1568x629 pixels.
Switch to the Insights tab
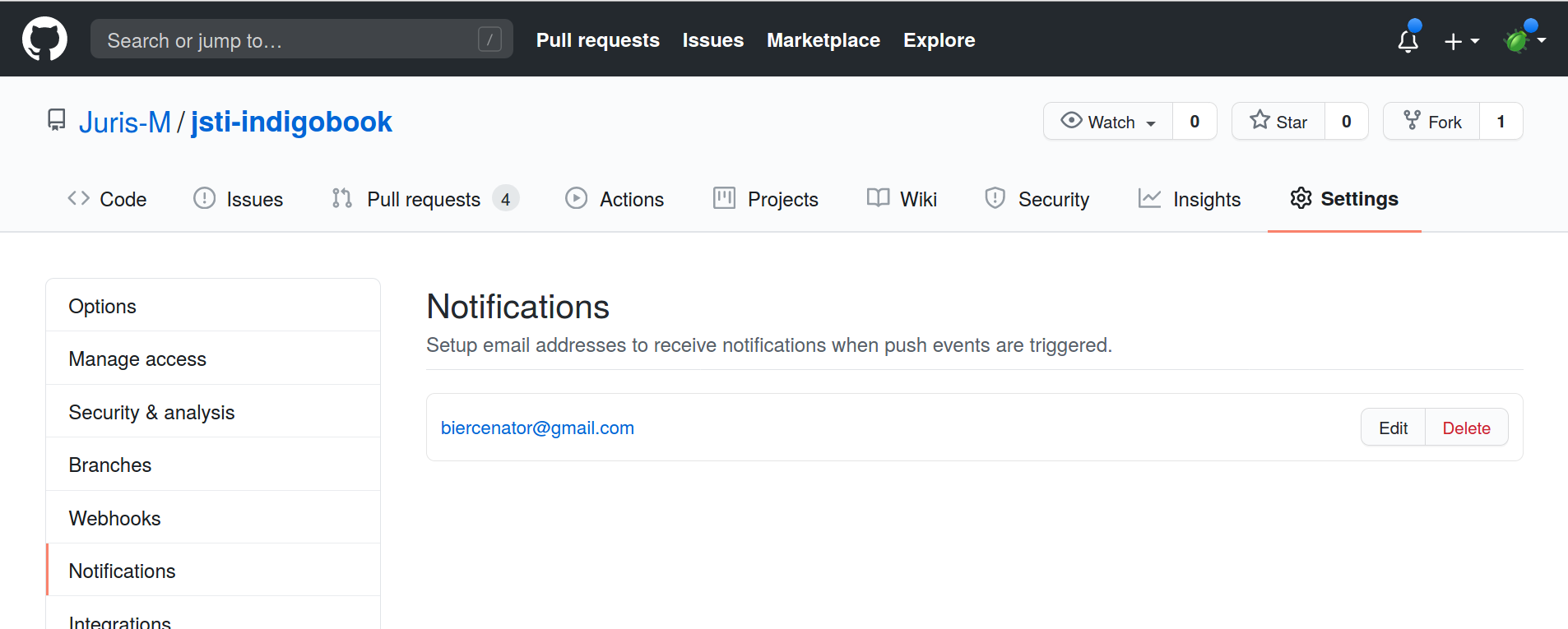click(x=1190, y=199)
